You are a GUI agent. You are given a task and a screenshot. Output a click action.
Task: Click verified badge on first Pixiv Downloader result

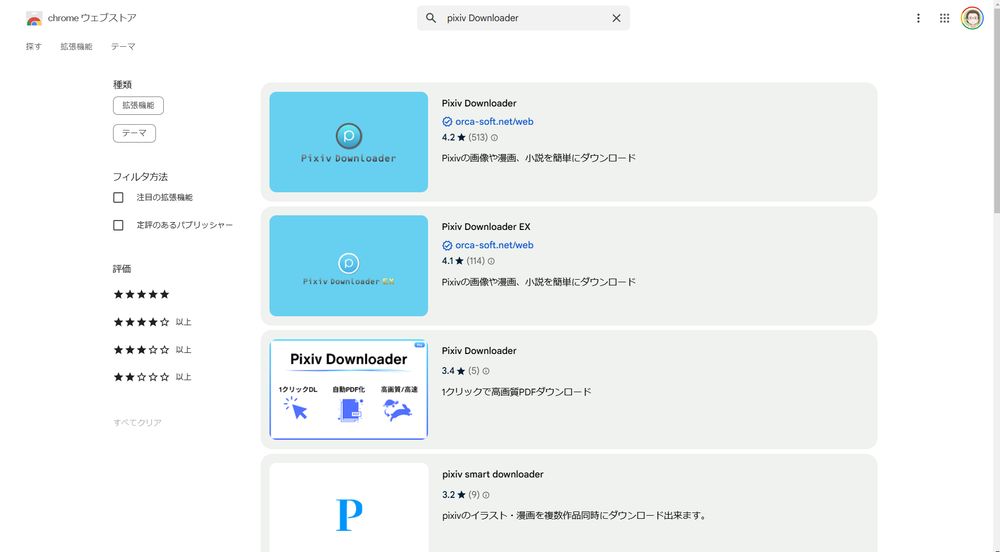coord(447,122)
